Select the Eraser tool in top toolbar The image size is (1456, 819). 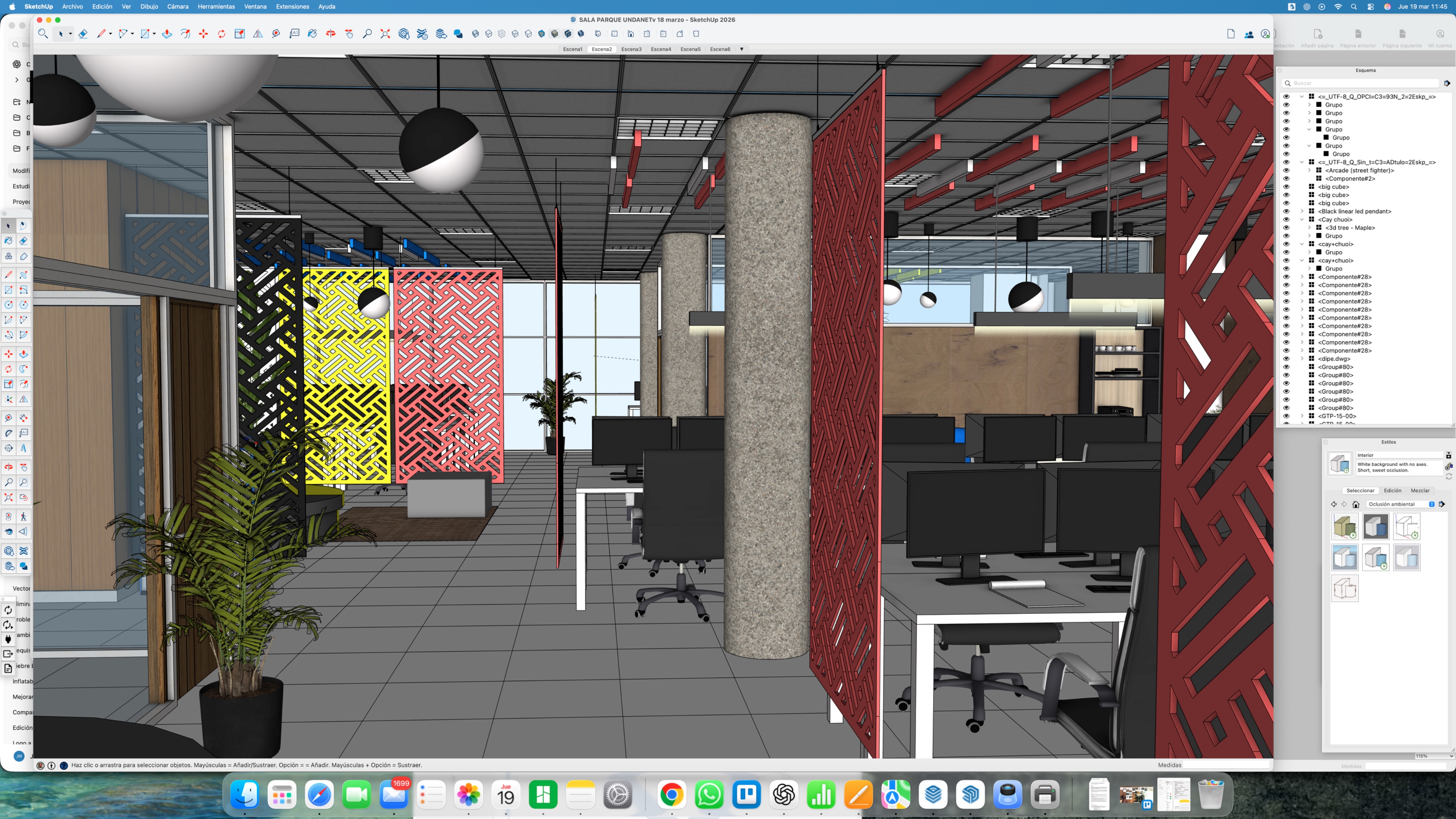(83, 34)
